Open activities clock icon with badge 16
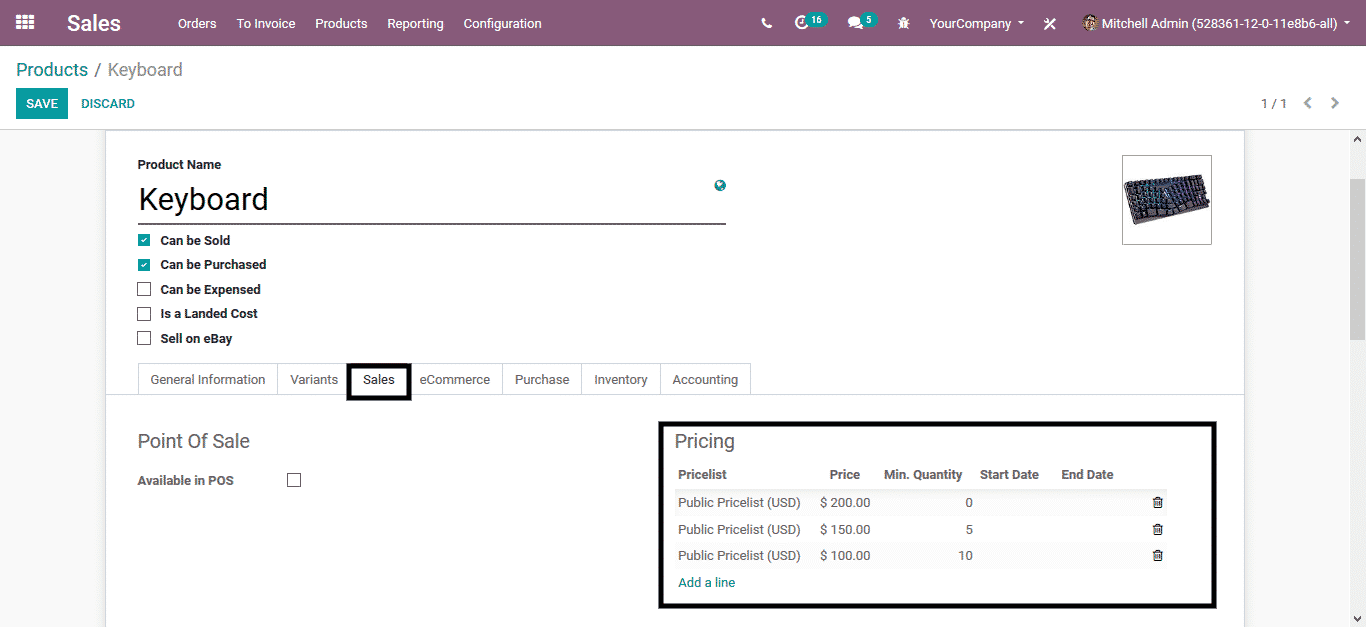Viewport: 1366px width, 627px height. point(802,23)
